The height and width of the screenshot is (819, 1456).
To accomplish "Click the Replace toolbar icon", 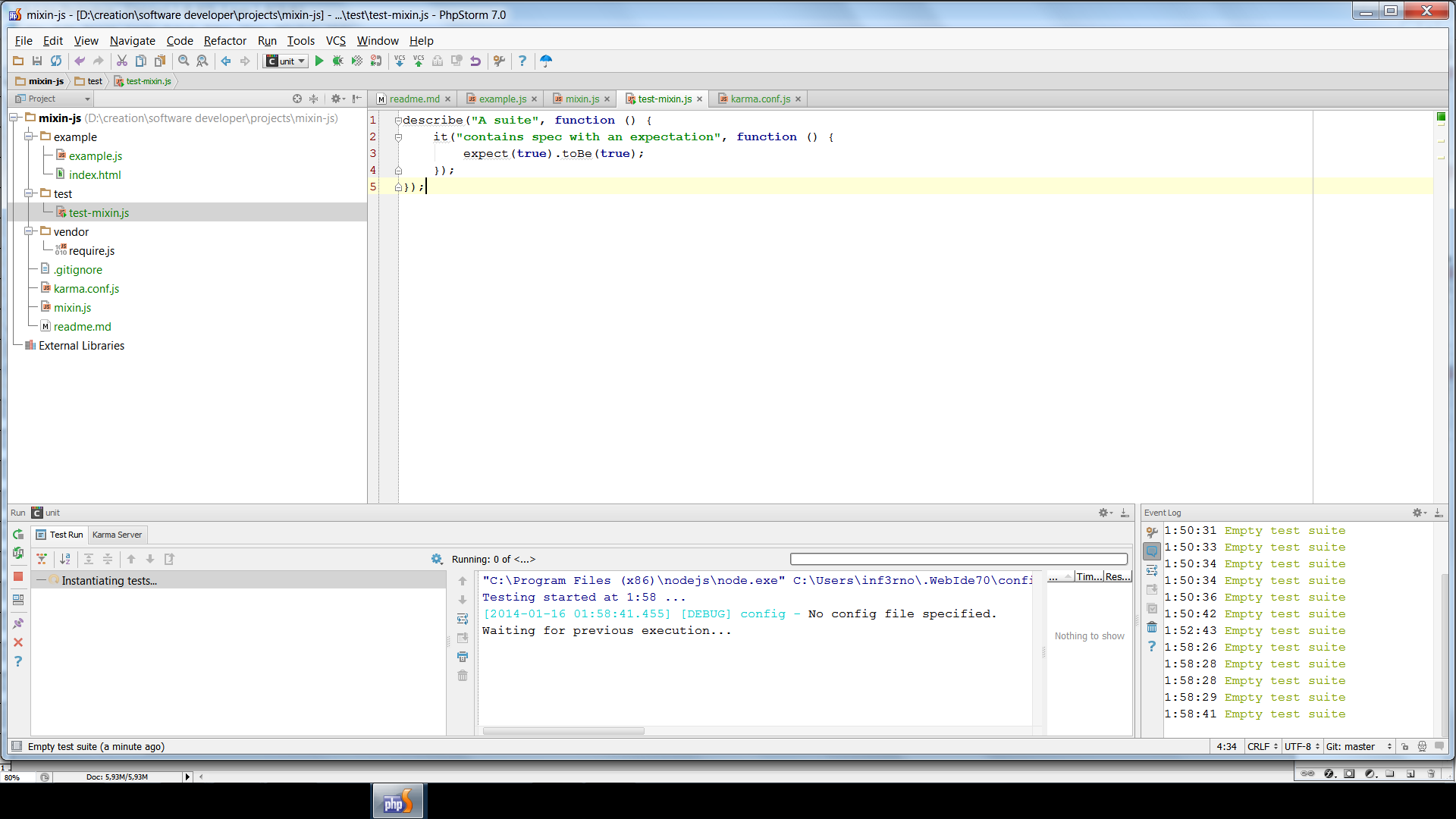I will pyautogui.click(x=202, y=61).
